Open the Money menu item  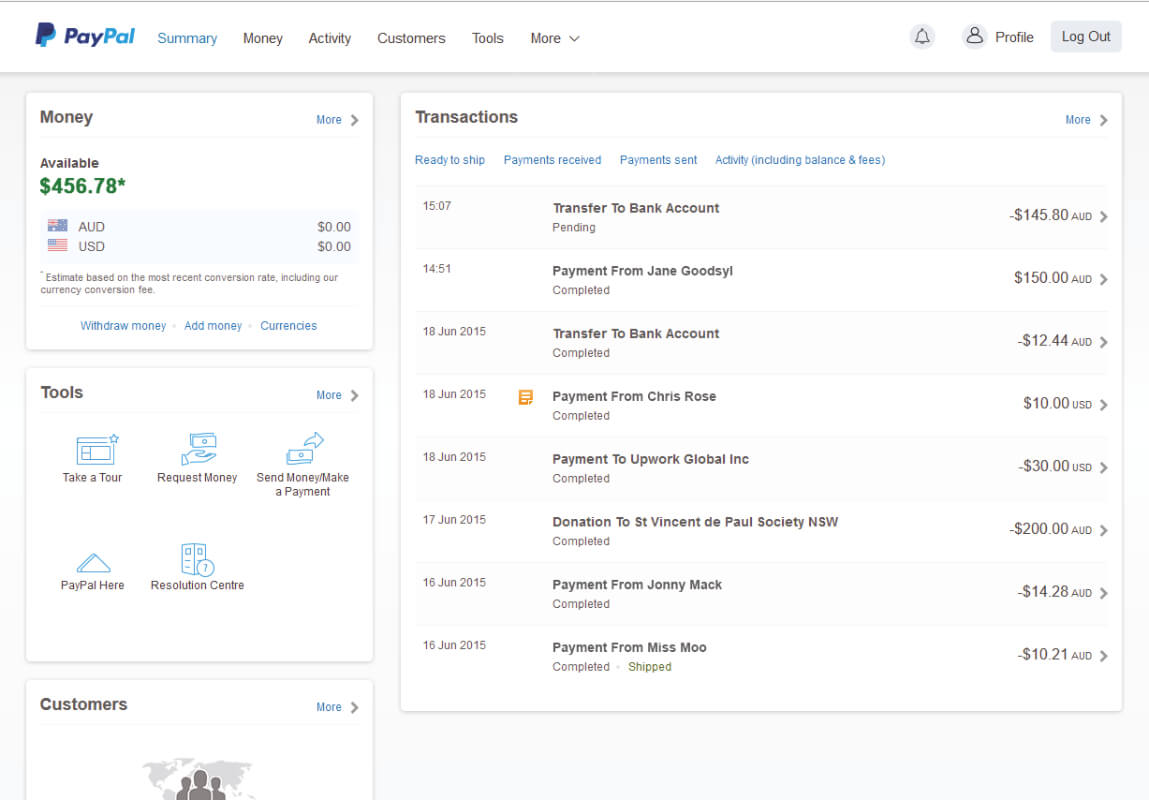262,38
